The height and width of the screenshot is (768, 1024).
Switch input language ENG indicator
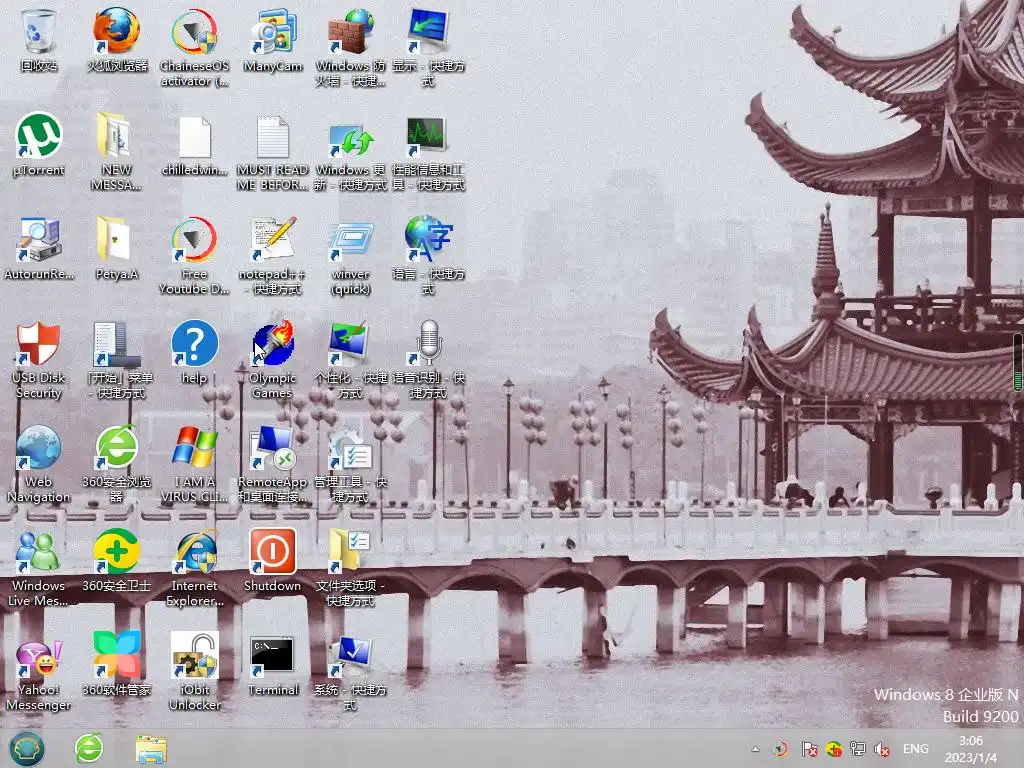pyautogui.click(x=916, y=749)
